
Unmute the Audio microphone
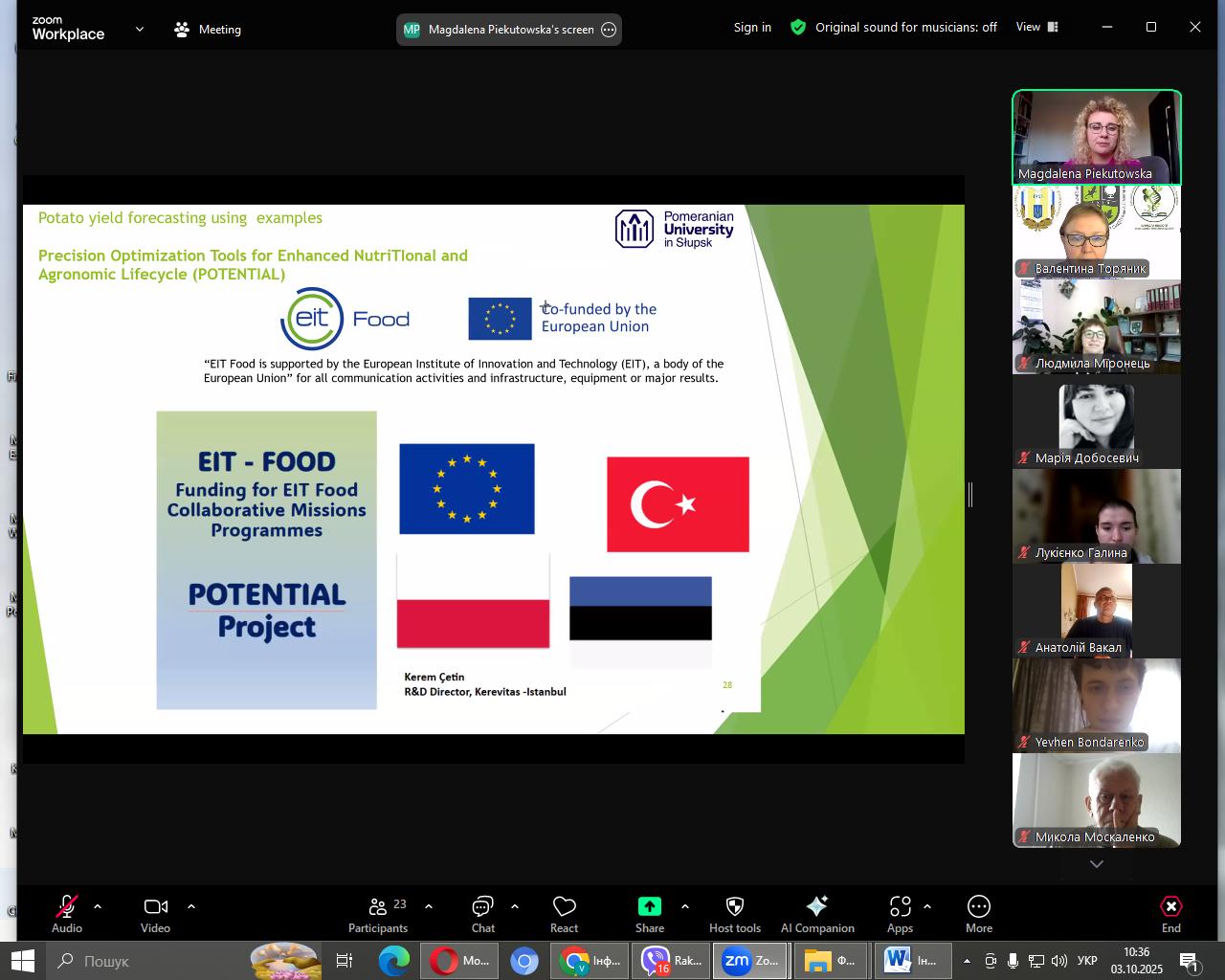(67, 914)
